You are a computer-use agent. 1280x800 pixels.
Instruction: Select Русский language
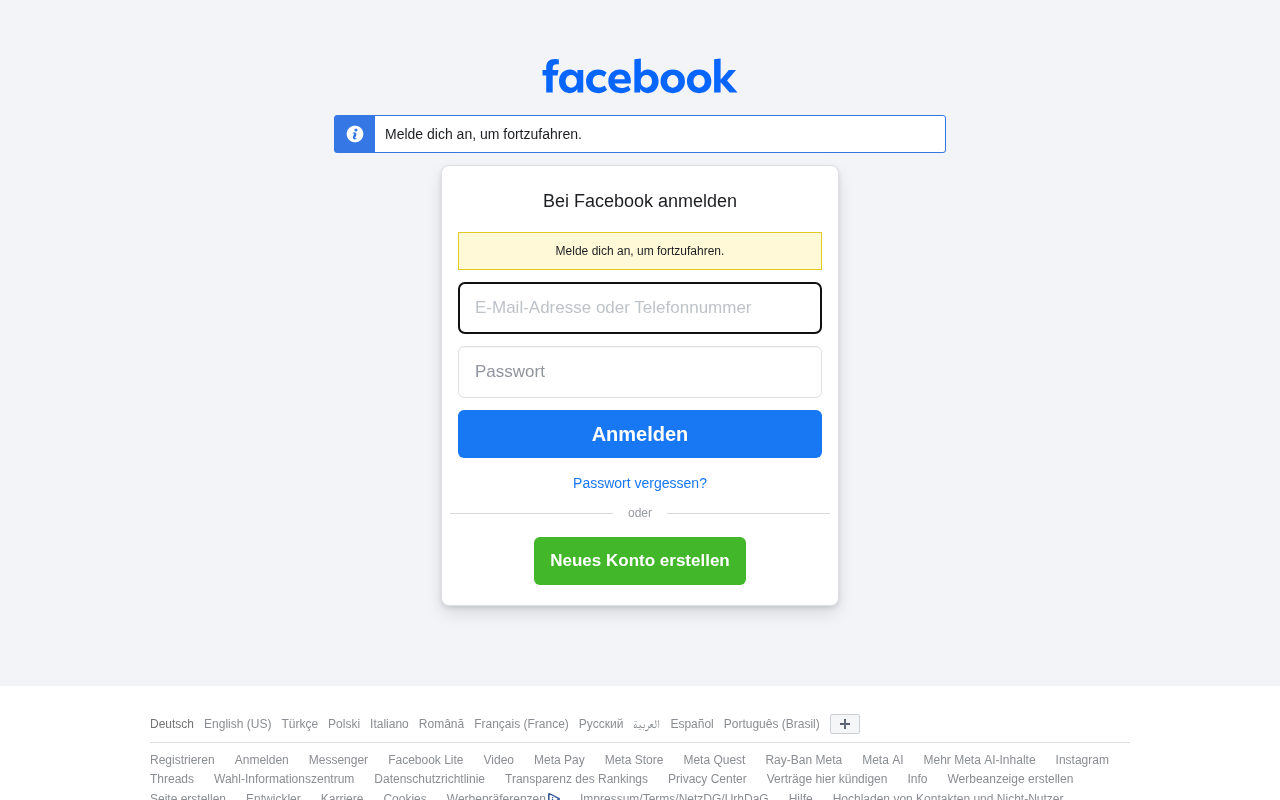coord(601,724)
